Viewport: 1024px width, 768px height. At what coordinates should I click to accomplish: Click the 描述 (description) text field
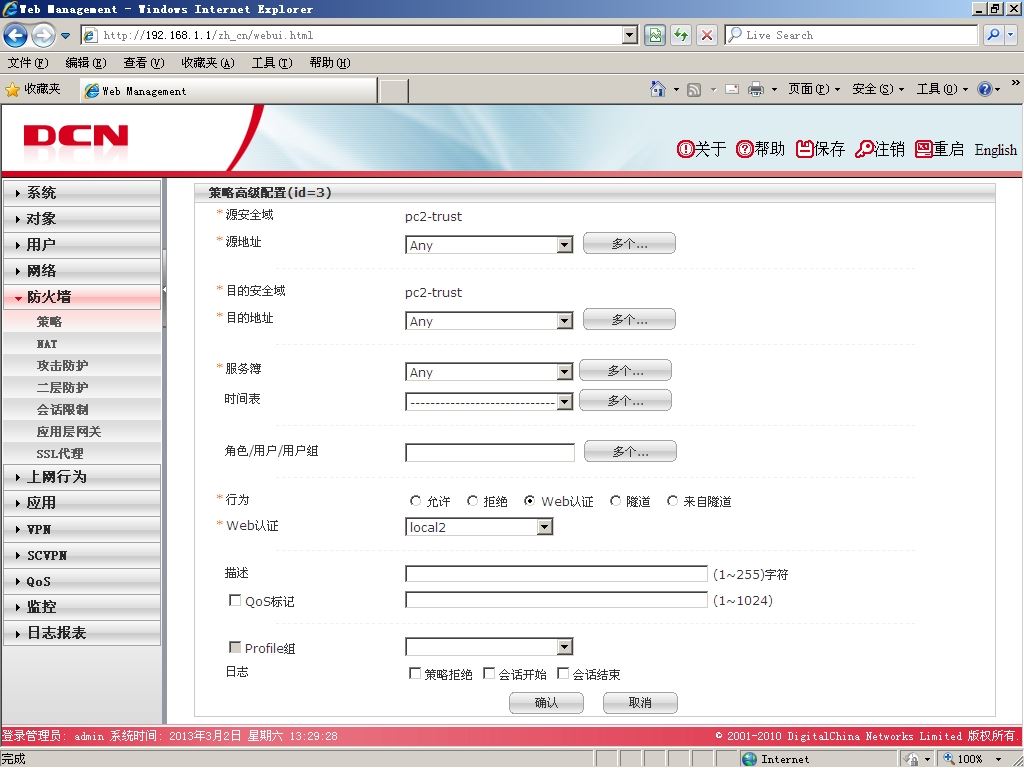click(556, 573)
